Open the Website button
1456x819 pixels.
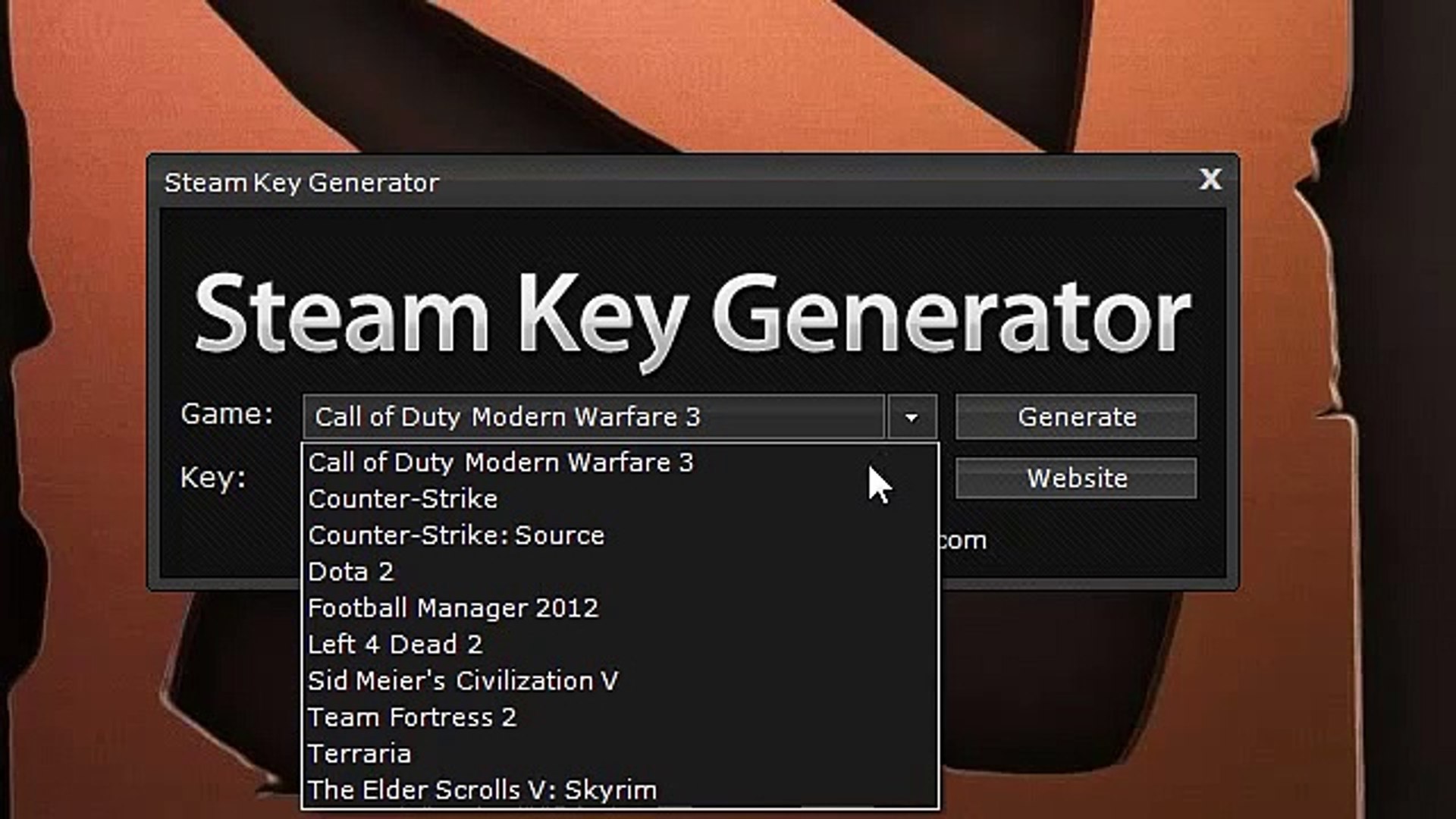(1075, 479)
